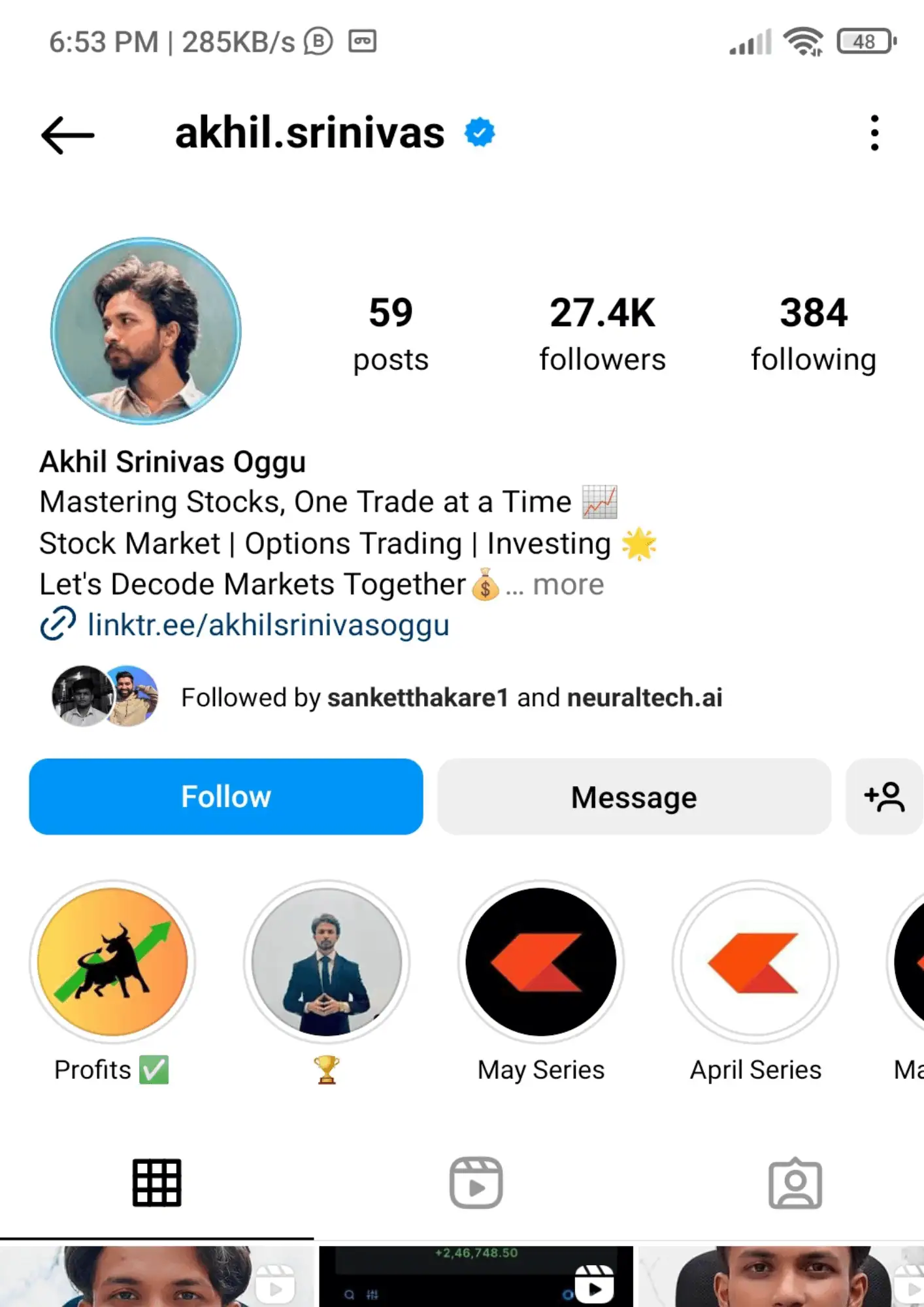Open the April Series highlight
Screen dimensions: 924x1307
[x=755, y=962]
